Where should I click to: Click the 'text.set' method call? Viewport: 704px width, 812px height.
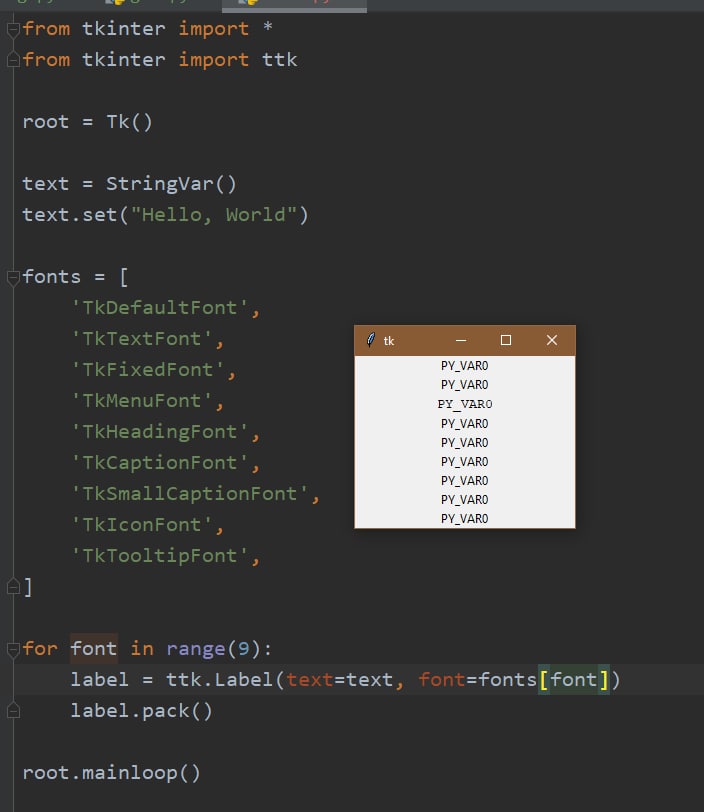tap(70, 215)
